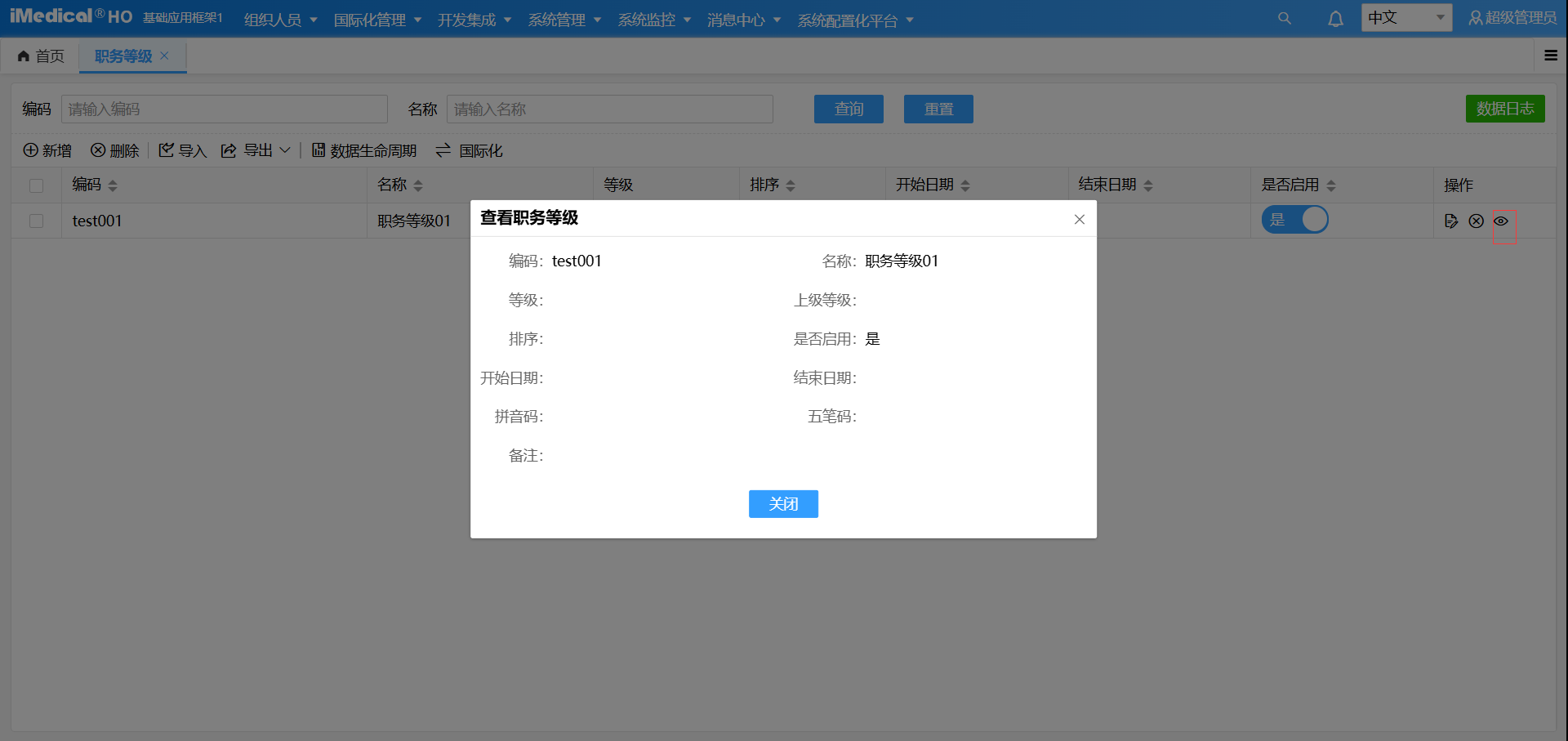Click the 关闭 button in dialog
Viewport: 1568px width, 741px height.
(x=783, y=504)
